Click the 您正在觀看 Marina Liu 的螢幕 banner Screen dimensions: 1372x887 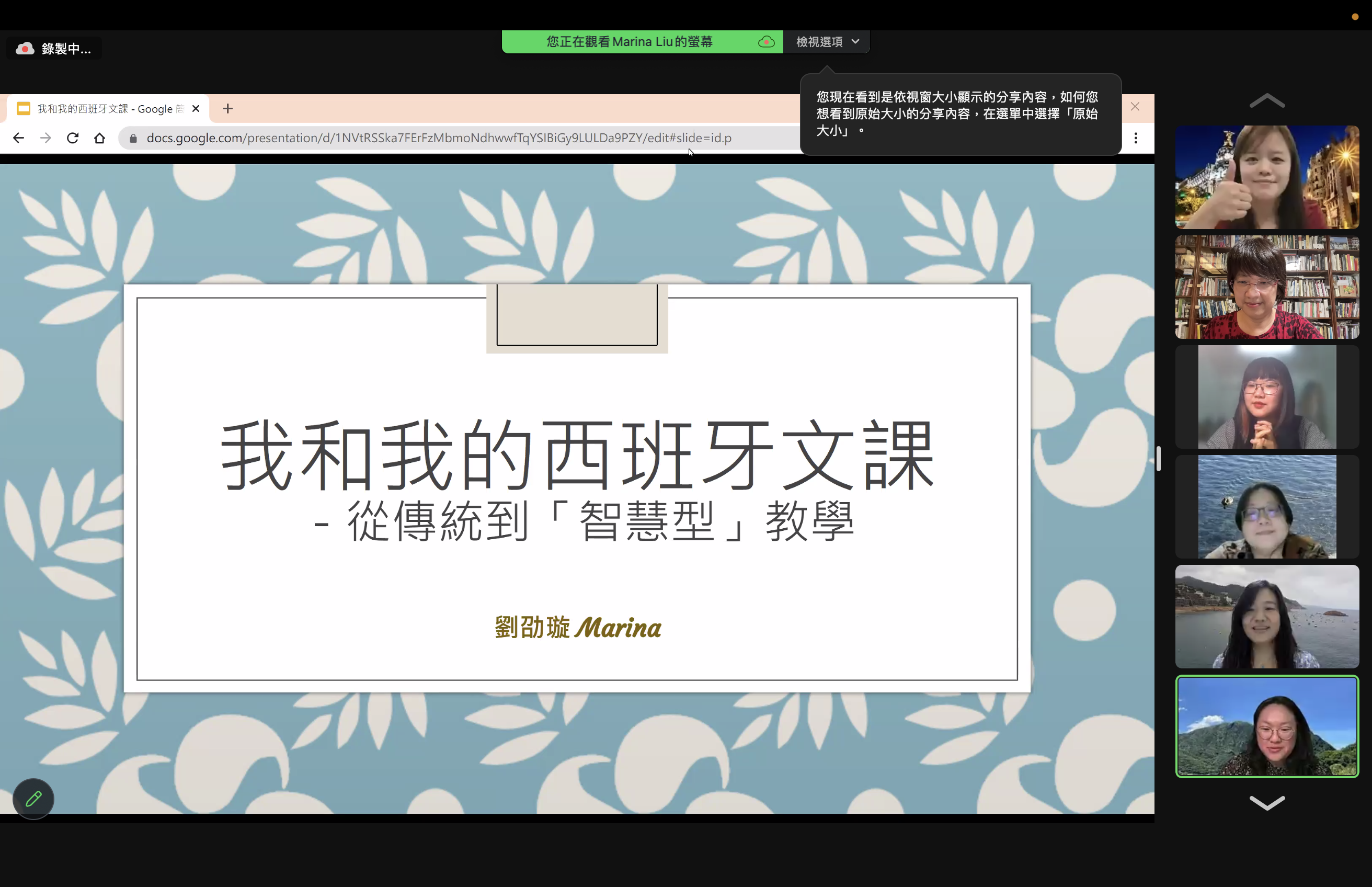(x=642, y=42)
